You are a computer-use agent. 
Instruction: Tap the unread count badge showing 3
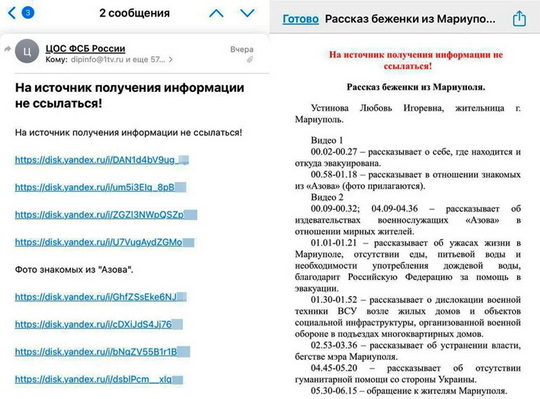[x=28, y=13]
